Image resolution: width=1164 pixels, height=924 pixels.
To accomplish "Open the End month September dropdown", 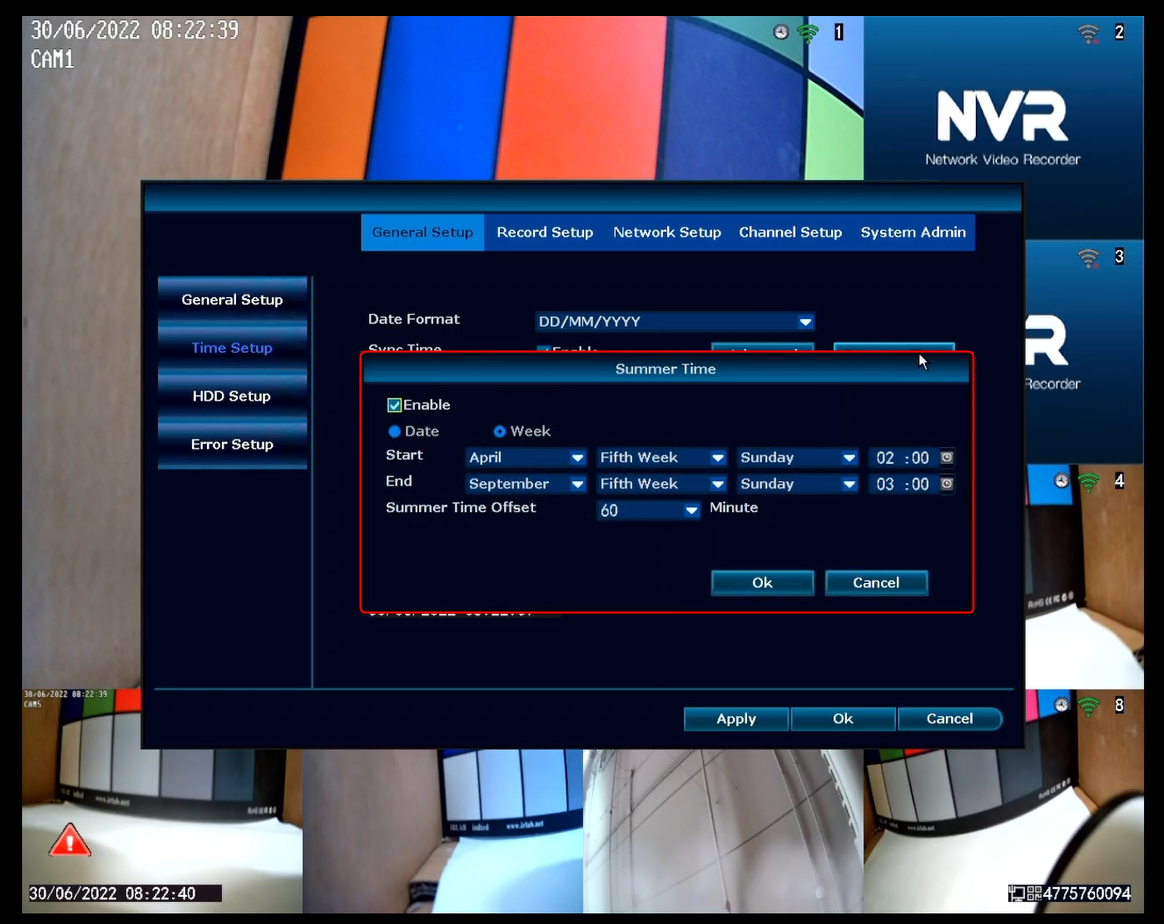I will (x=526, y=484).
